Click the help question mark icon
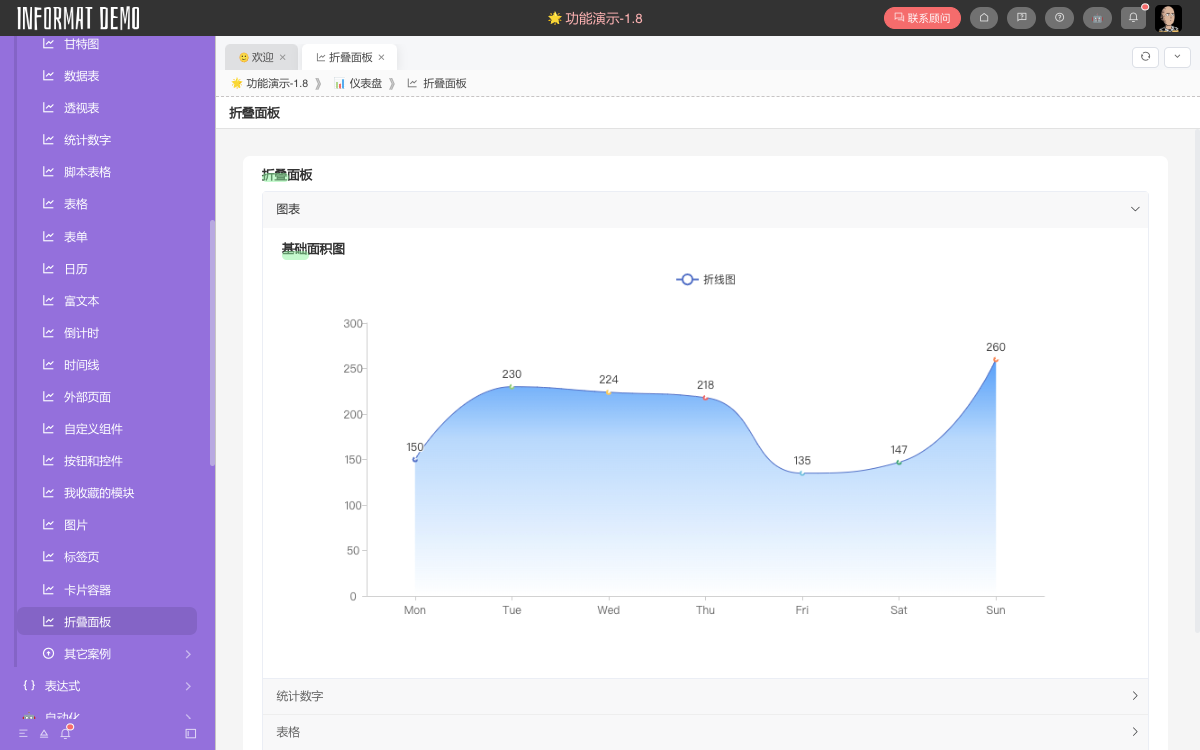The height and width of the screenshot is (750, 1200). click(1059, 18)
